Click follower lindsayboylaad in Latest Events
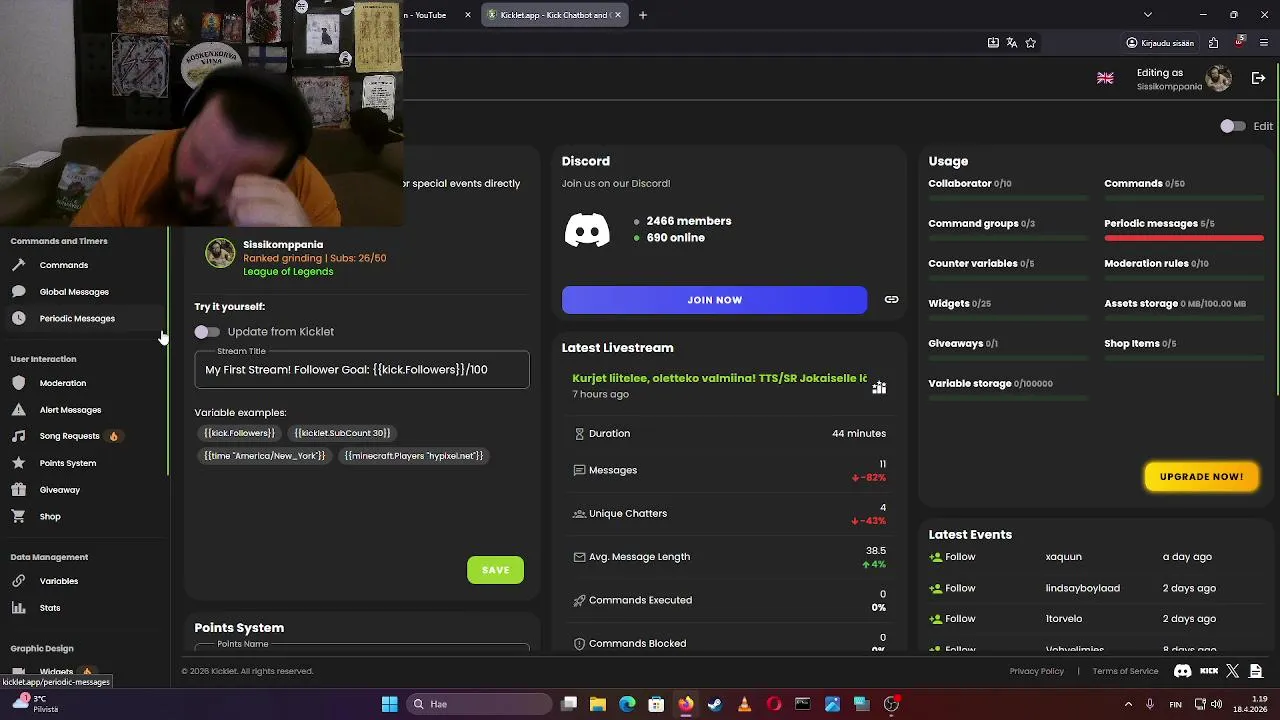The image size is (1280, 720). (x=1082, y=588)
